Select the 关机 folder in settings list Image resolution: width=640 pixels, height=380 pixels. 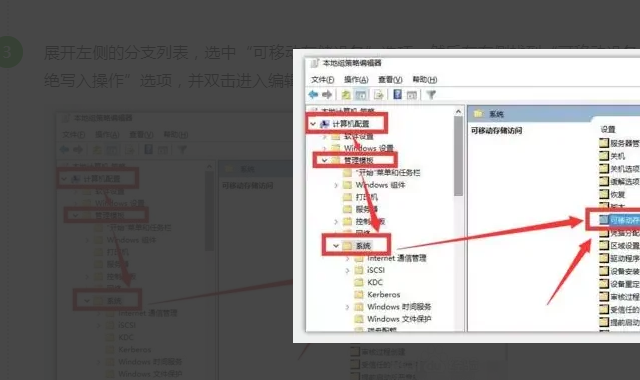tap(612, 156)
